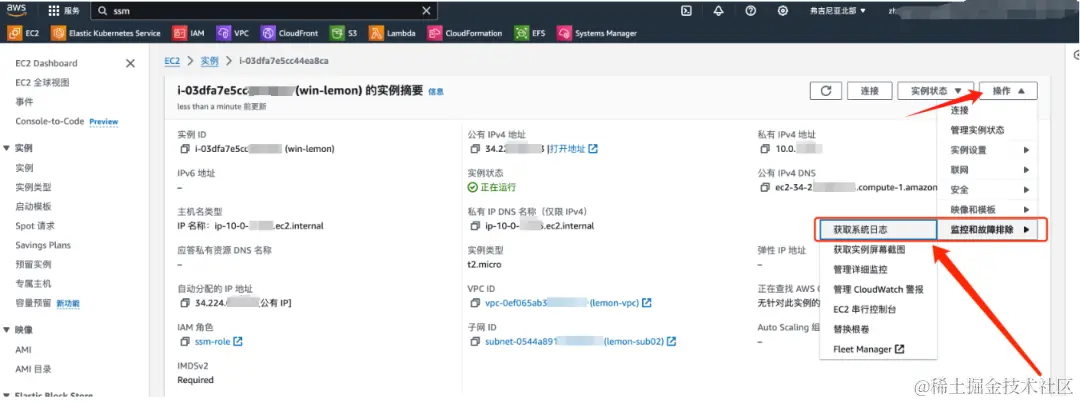Select 获取系统日志 menu item
Viewport: 1080px width, 403px height.
click(878, 229)
